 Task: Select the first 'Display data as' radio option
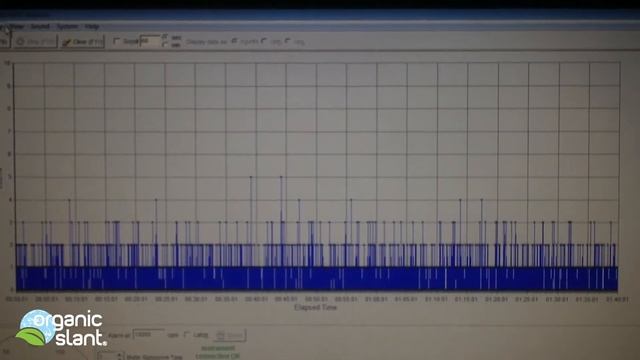click(235, 41)
